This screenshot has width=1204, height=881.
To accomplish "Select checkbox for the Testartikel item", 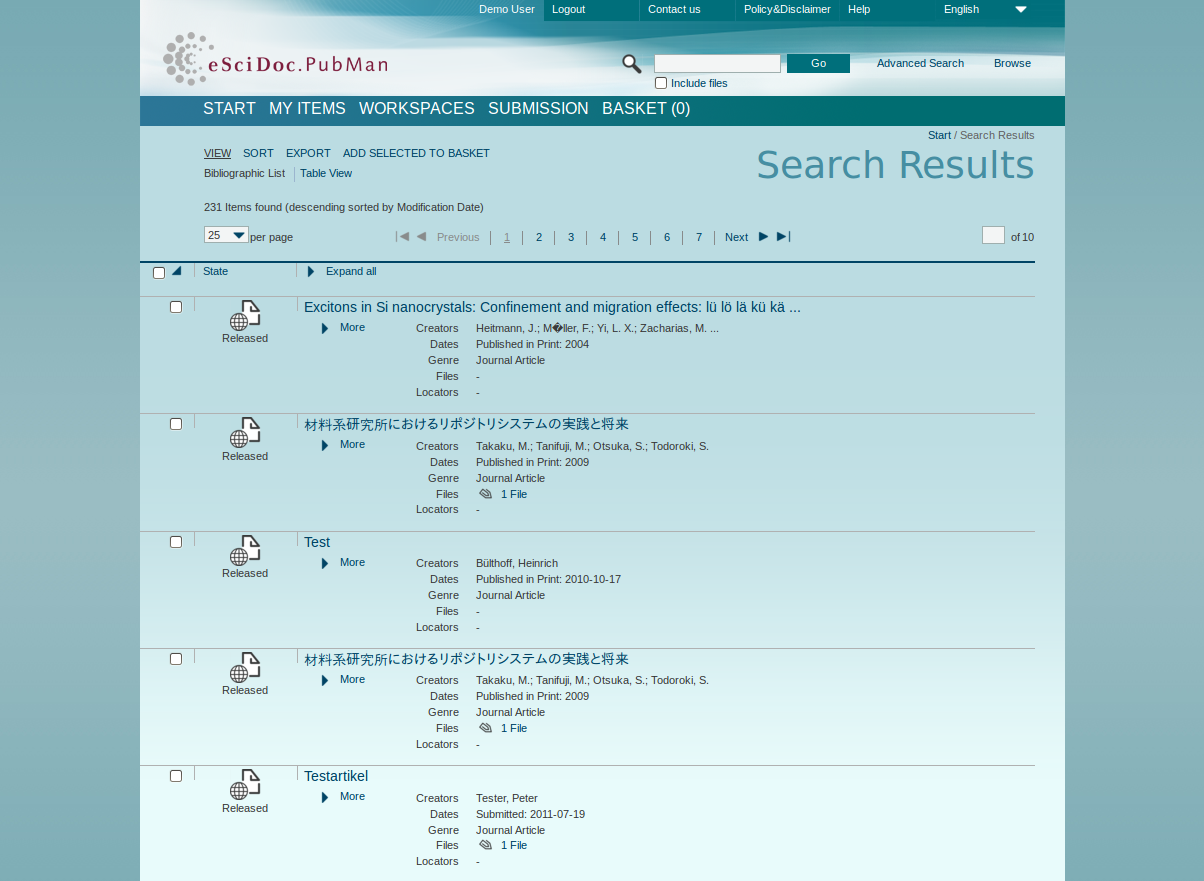I will [x=176, y=776].
